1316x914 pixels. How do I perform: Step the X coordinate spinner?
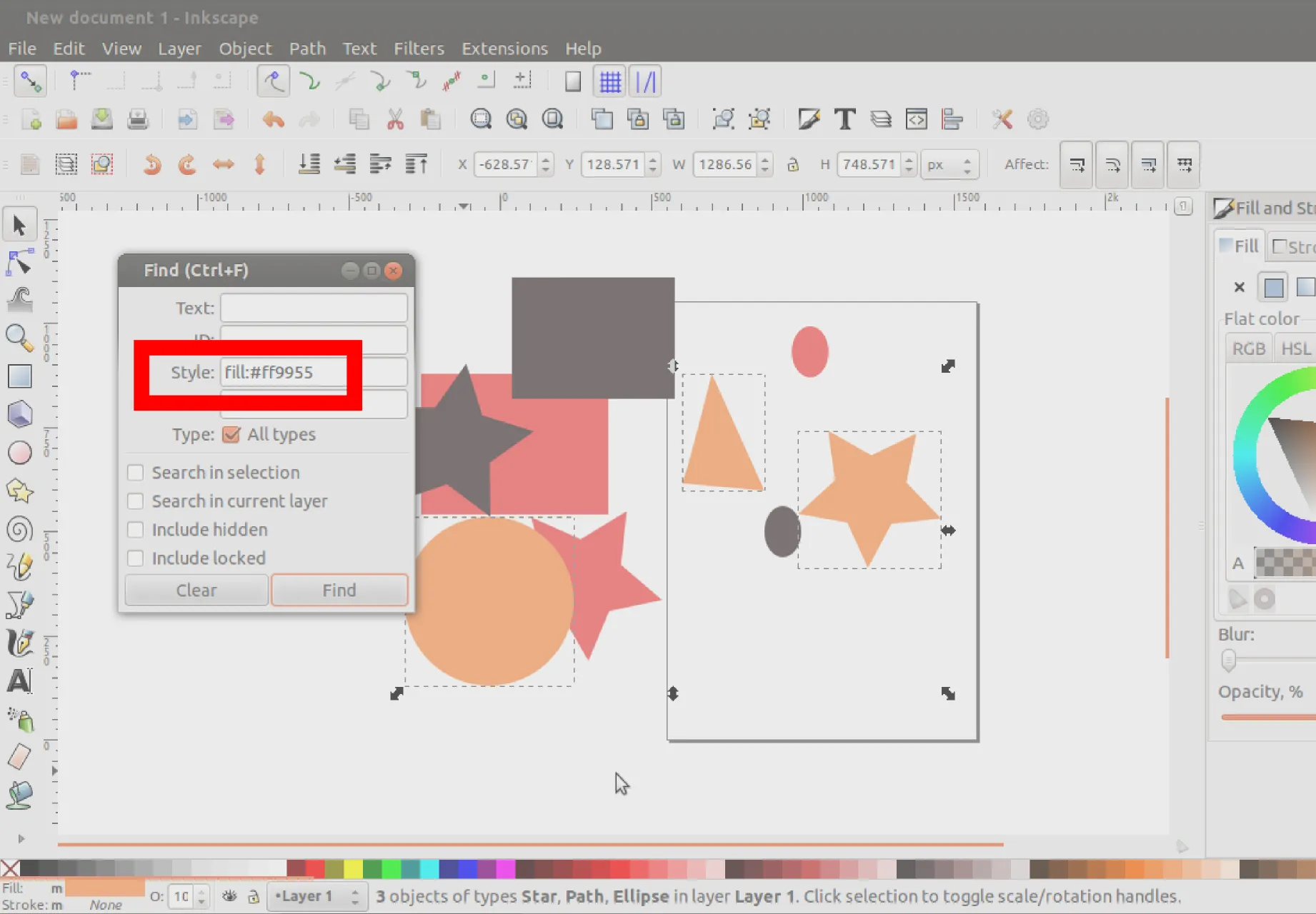[x=546, y=165]
